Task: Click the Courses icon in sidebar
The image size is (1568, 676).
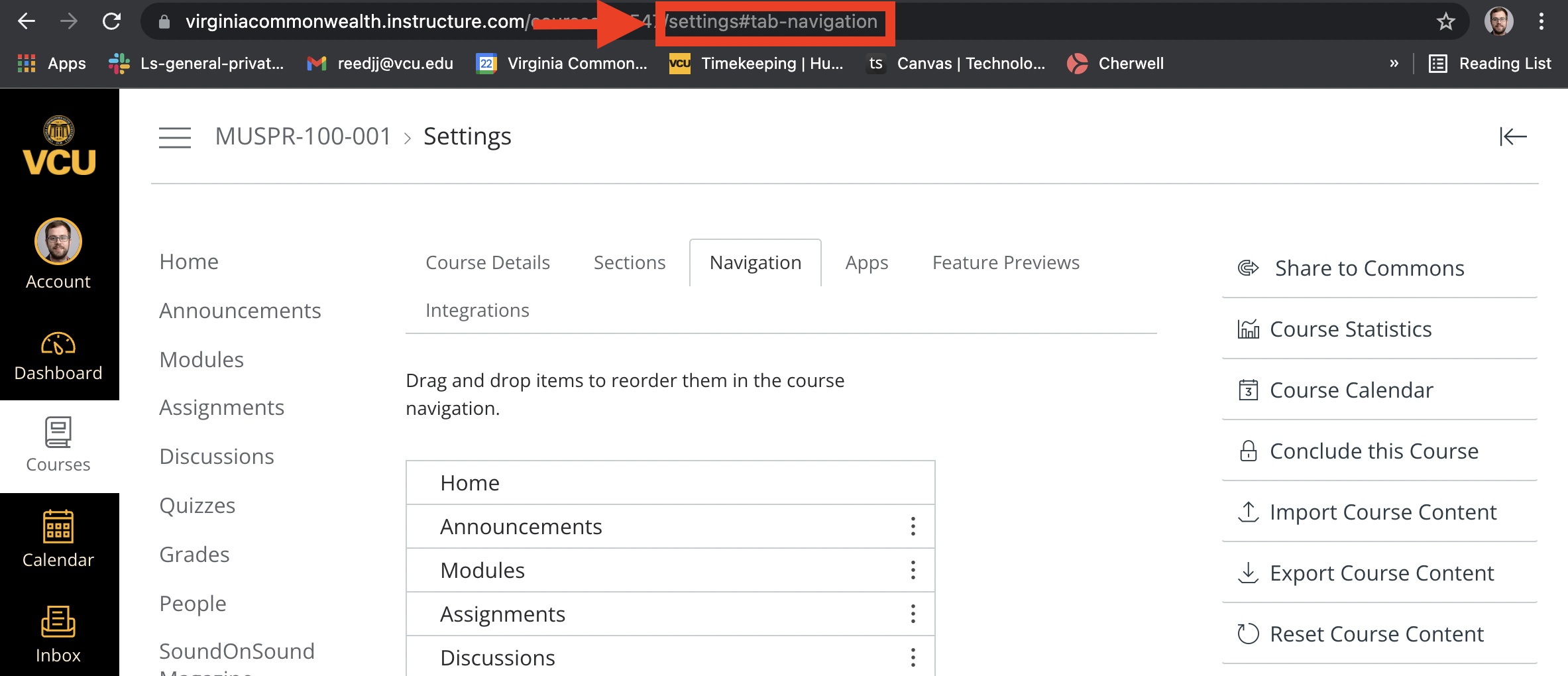Action: (x=58, y=445)
